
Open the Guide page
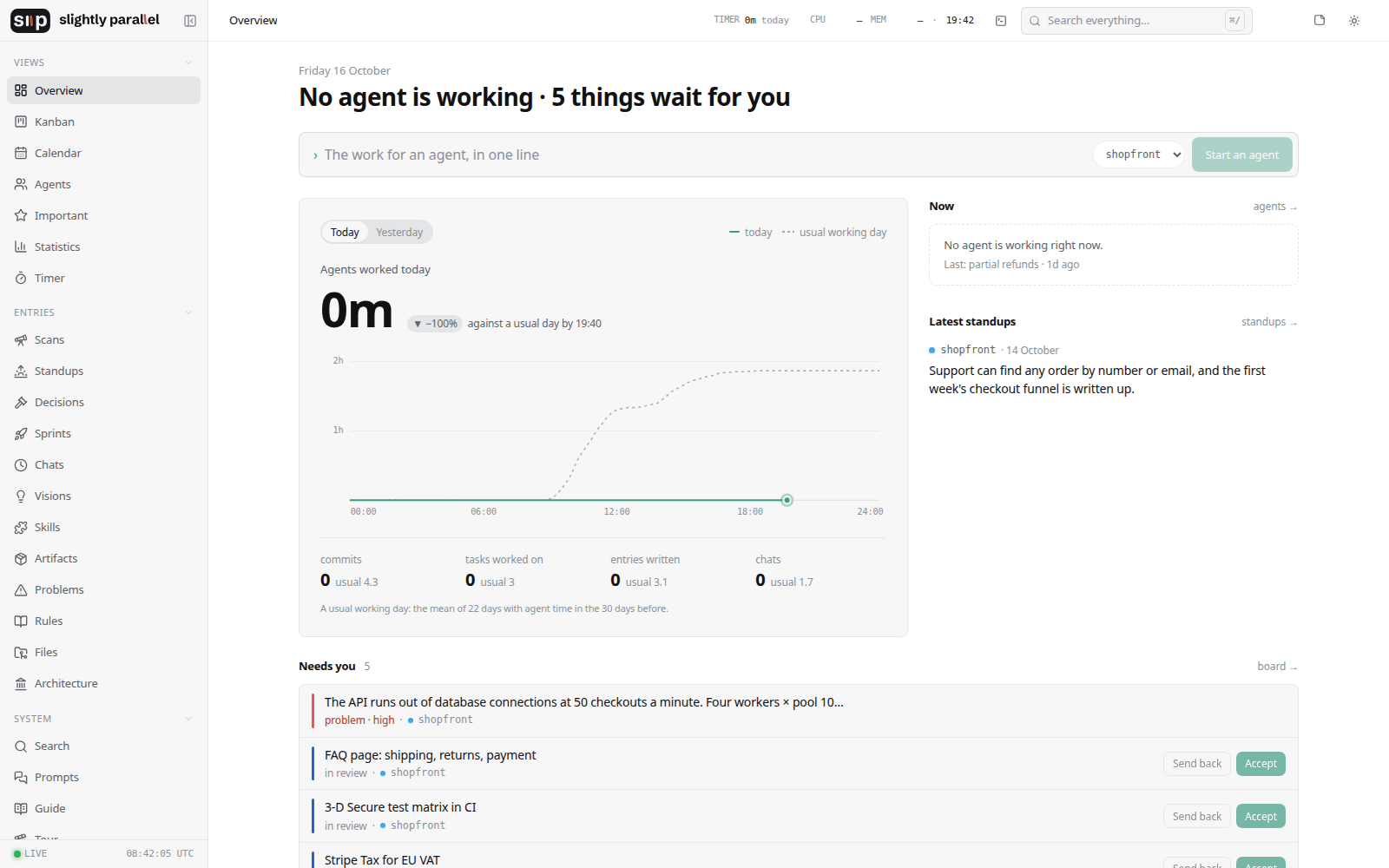103,808
